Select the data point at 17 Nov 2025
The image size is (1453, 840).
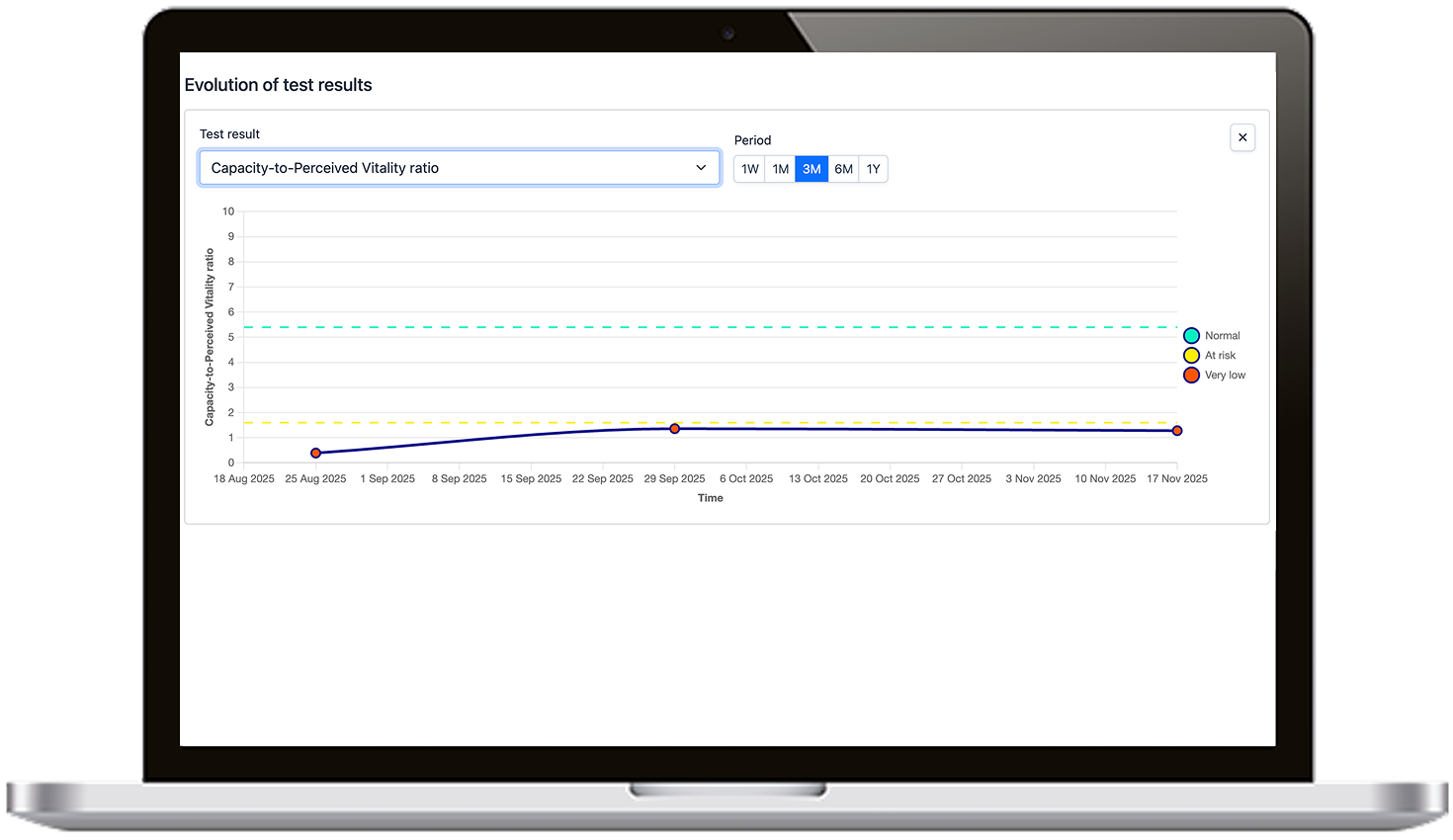(x=1176, y=431)
